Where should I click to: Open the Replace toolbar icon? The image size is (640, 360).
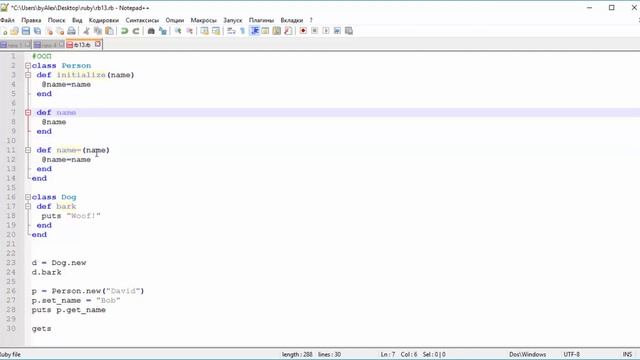[x=162, y=31]
